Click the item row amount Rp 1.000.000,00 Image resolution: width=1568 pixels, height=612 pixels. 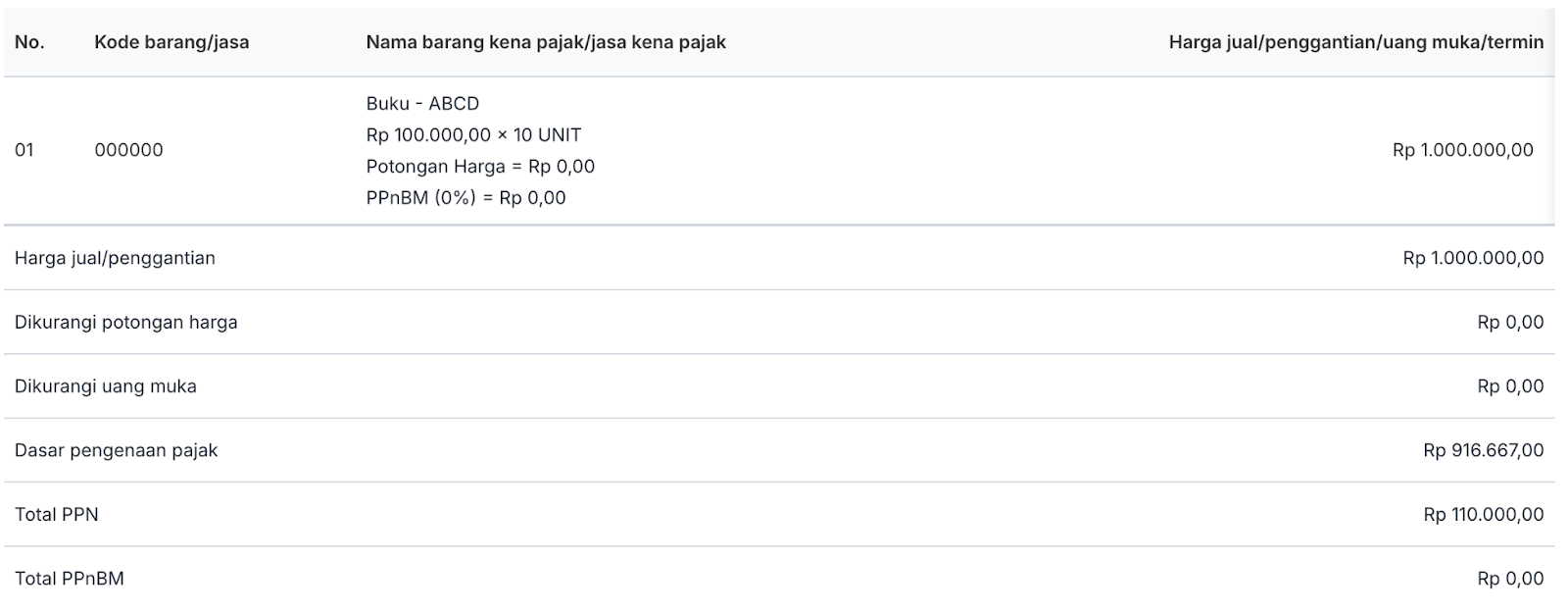pos(1462,150)
